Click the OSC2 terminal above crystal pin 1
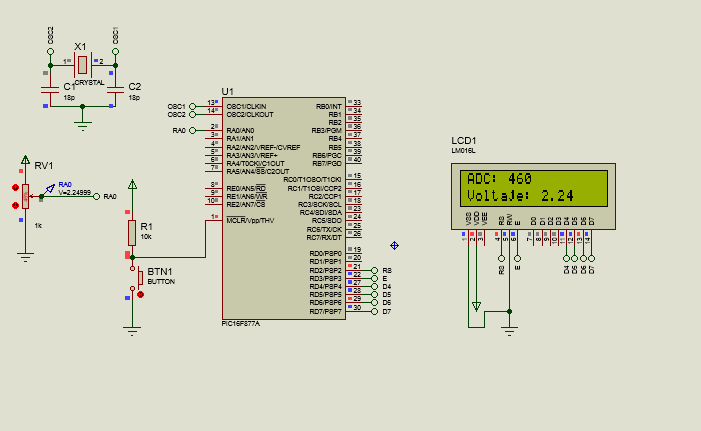Screen dimensions: 701x431 pyautogui.click(x=51, y=51)
